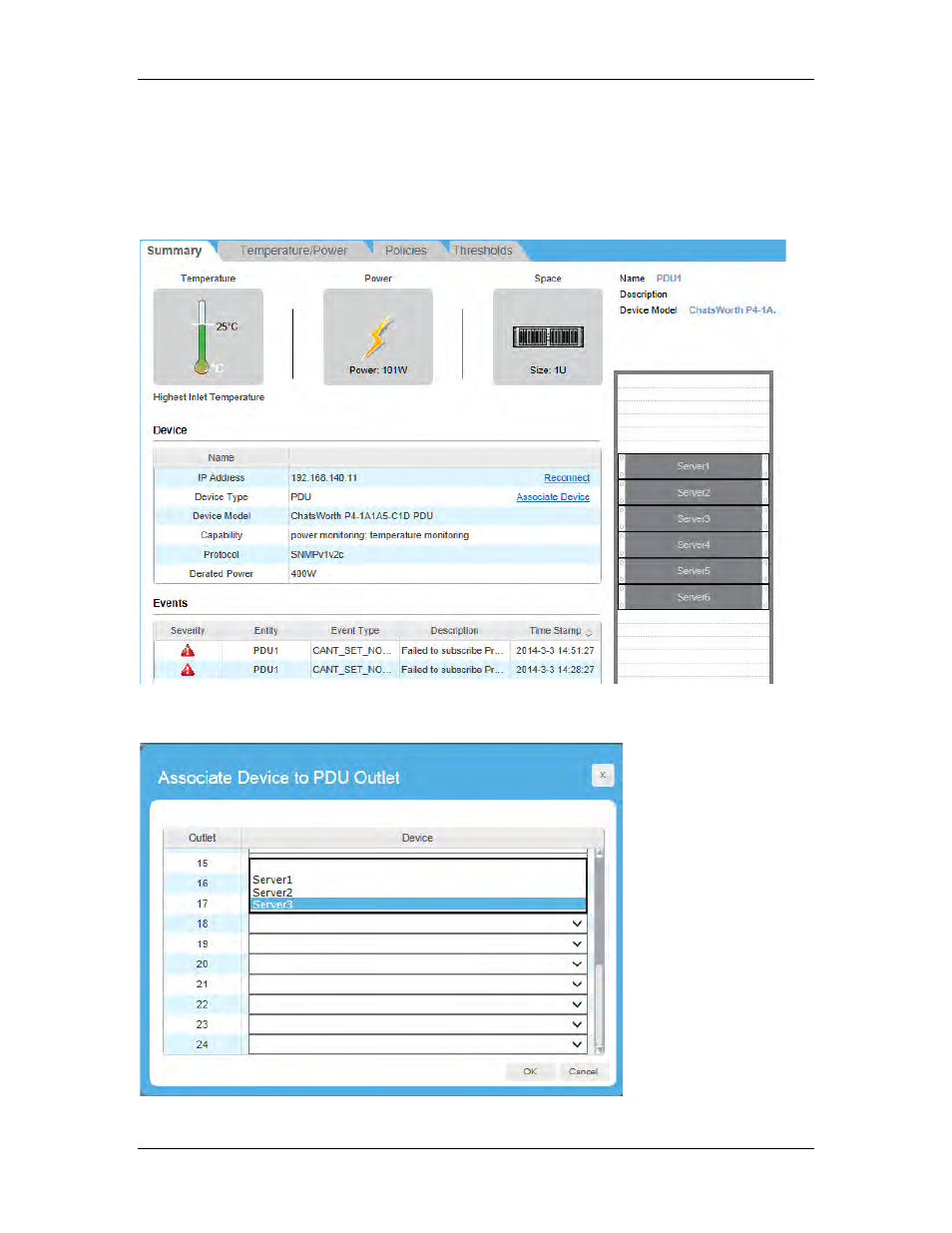The image size is (952, 1233).
Task: Select Server5 in the rack view
Action: tap(694, 571)
